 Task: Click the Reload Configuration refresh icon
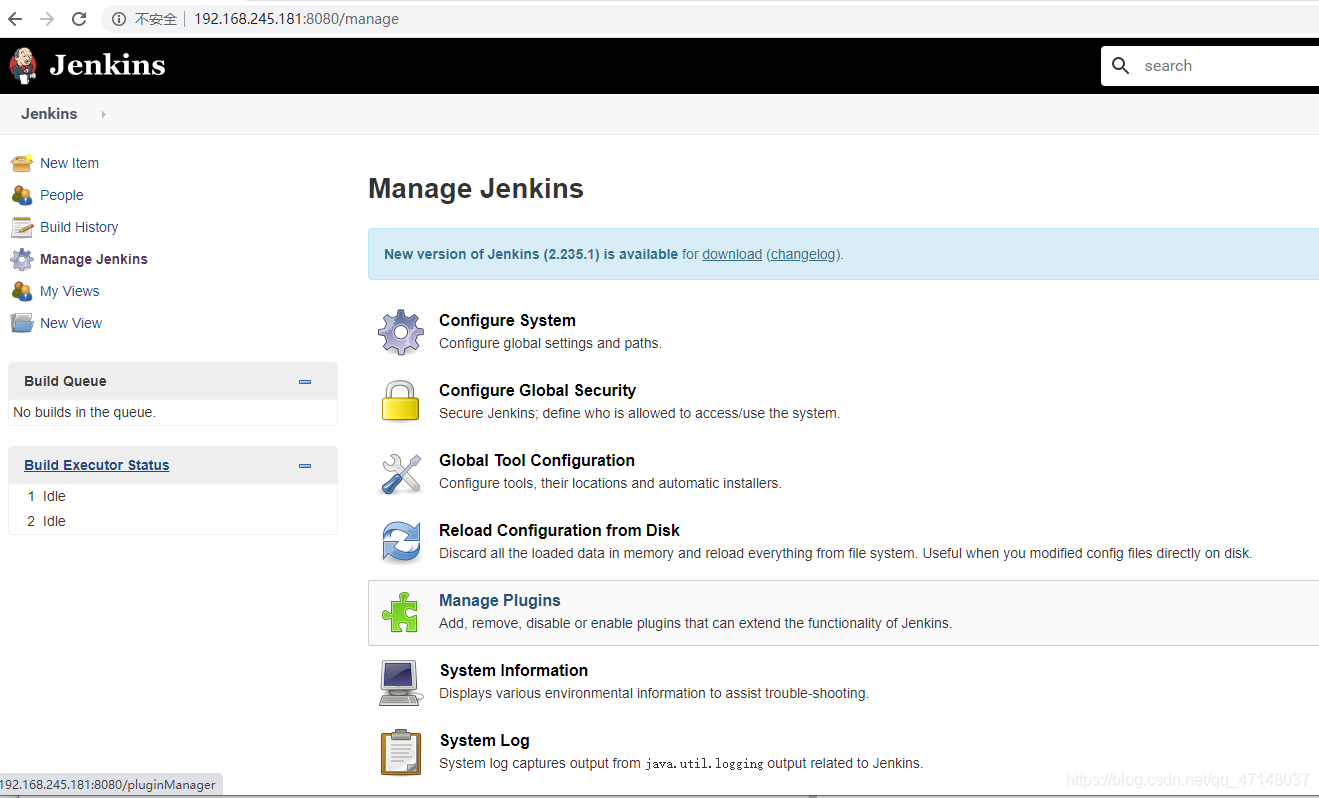(x=401, y=542)
